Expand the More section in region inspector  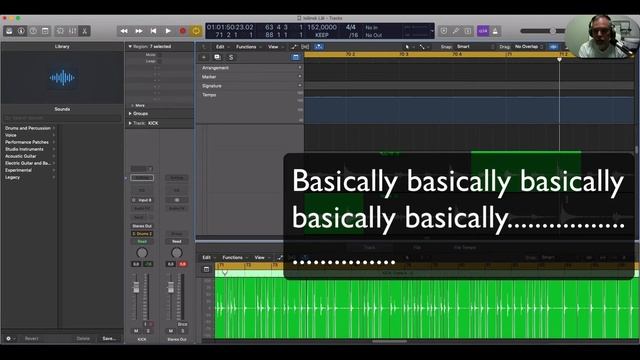138,105
